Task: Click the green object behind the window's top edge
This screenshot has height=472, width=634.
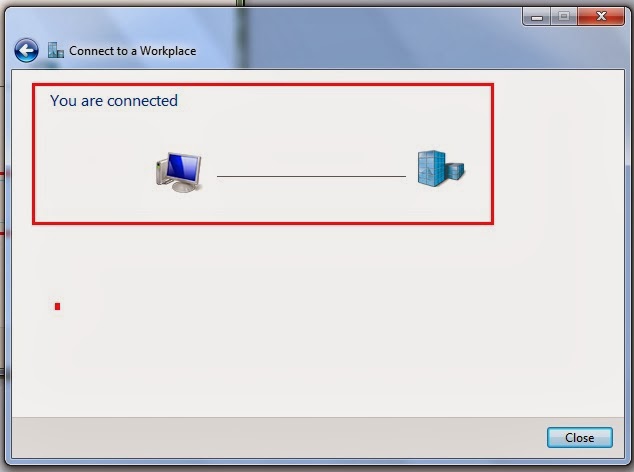Action: tap(240, 3)
